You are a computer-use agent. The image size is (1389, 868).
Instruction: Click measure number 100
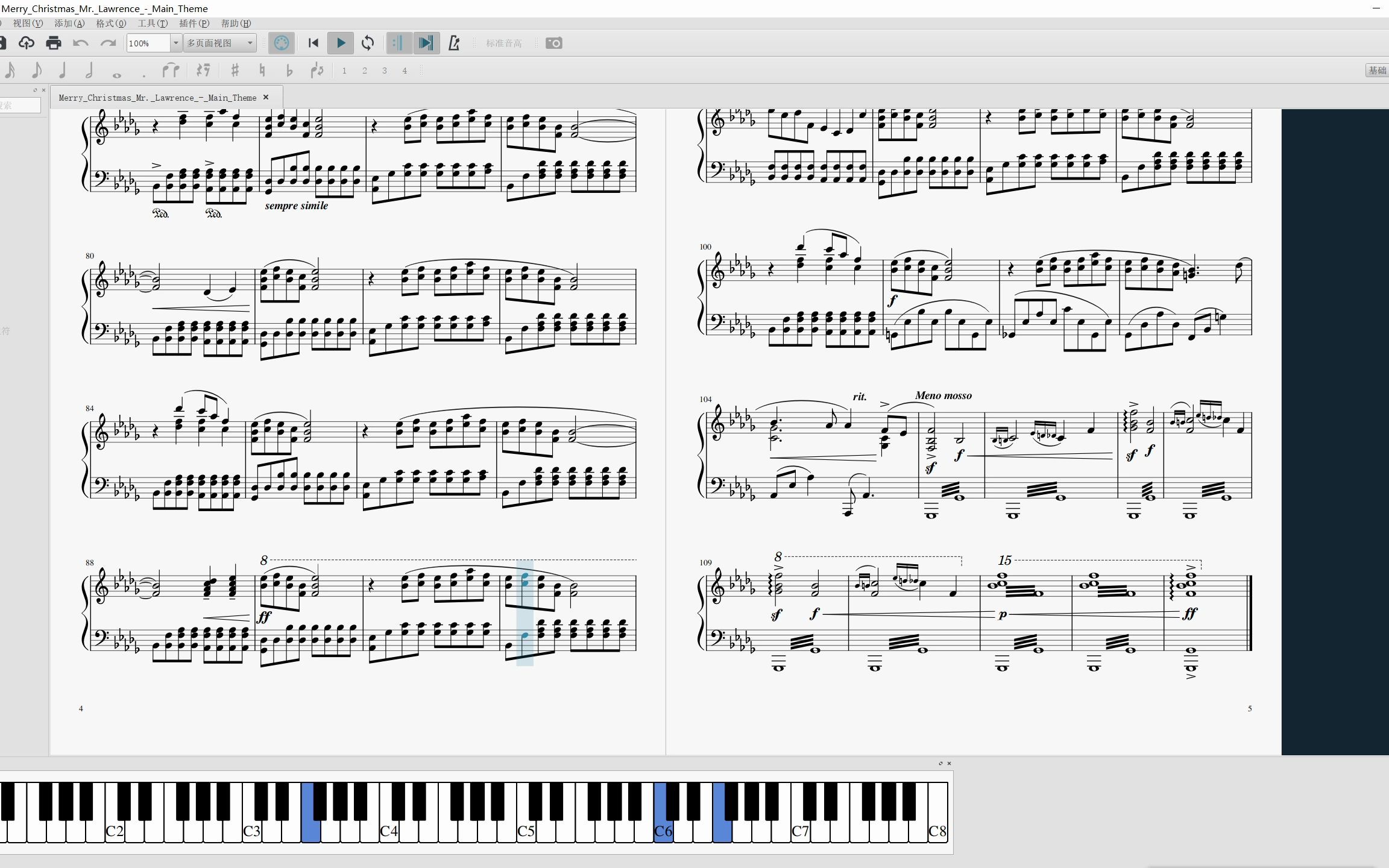[705, 247]
